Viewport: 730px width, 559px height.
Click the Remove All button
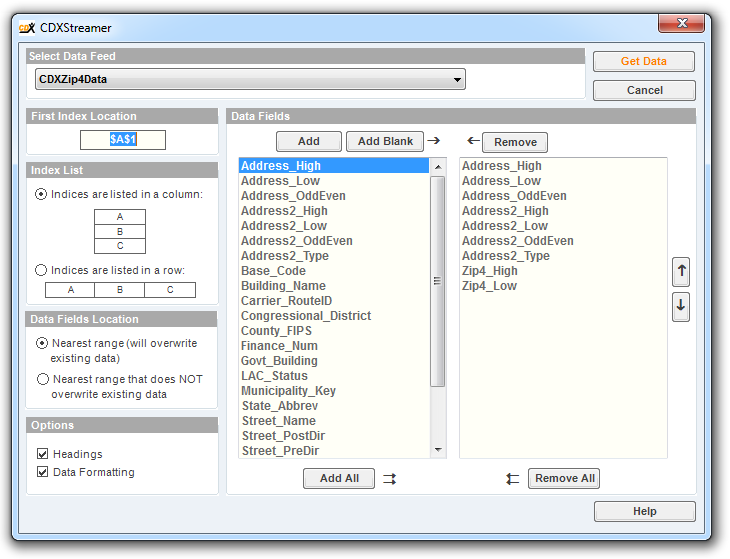564,478
